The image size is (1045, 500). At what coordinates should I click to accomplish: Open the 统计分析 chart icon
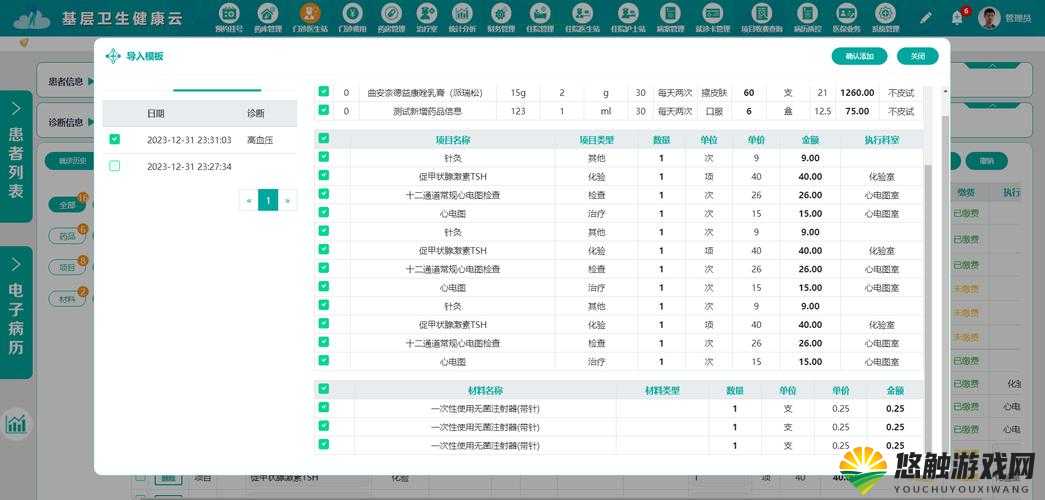462,13
